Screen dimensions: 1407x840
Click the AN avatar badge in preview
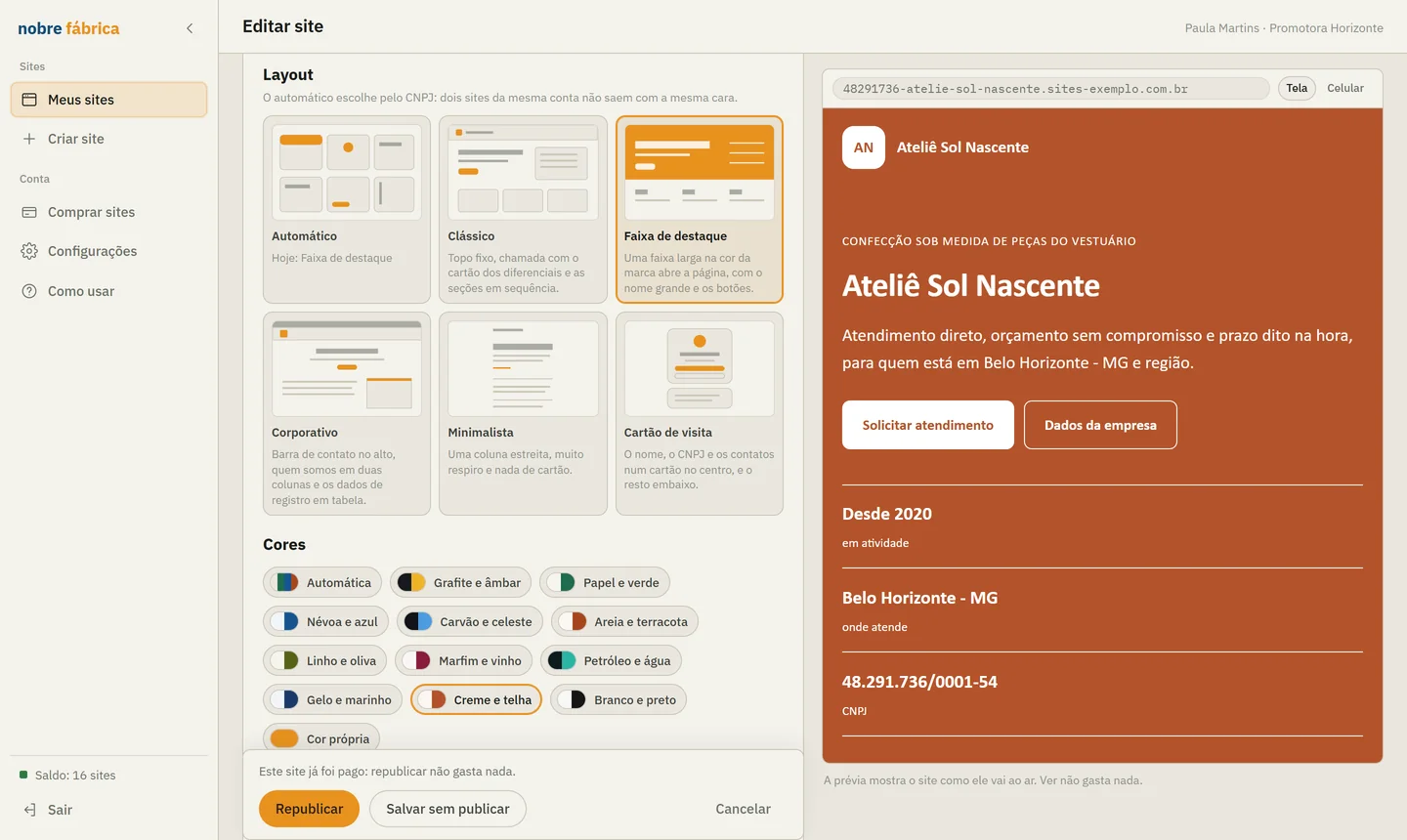[x=864, y=147]
